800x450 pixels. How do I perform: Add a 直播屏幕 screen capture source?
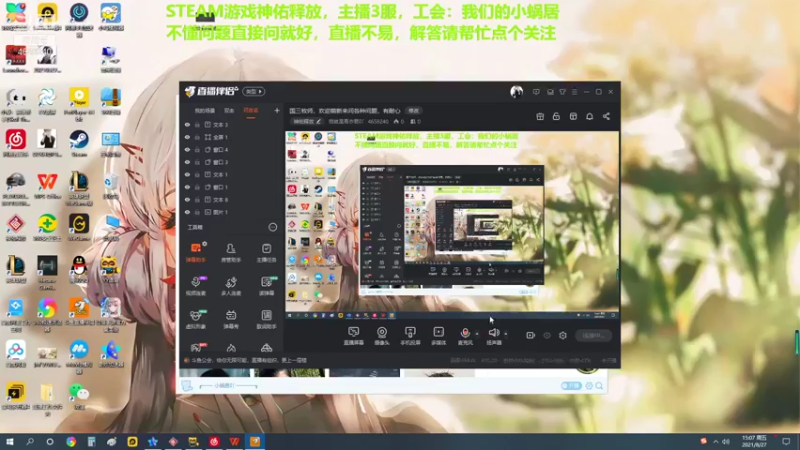pyautogui.click(x=354, y=336)
